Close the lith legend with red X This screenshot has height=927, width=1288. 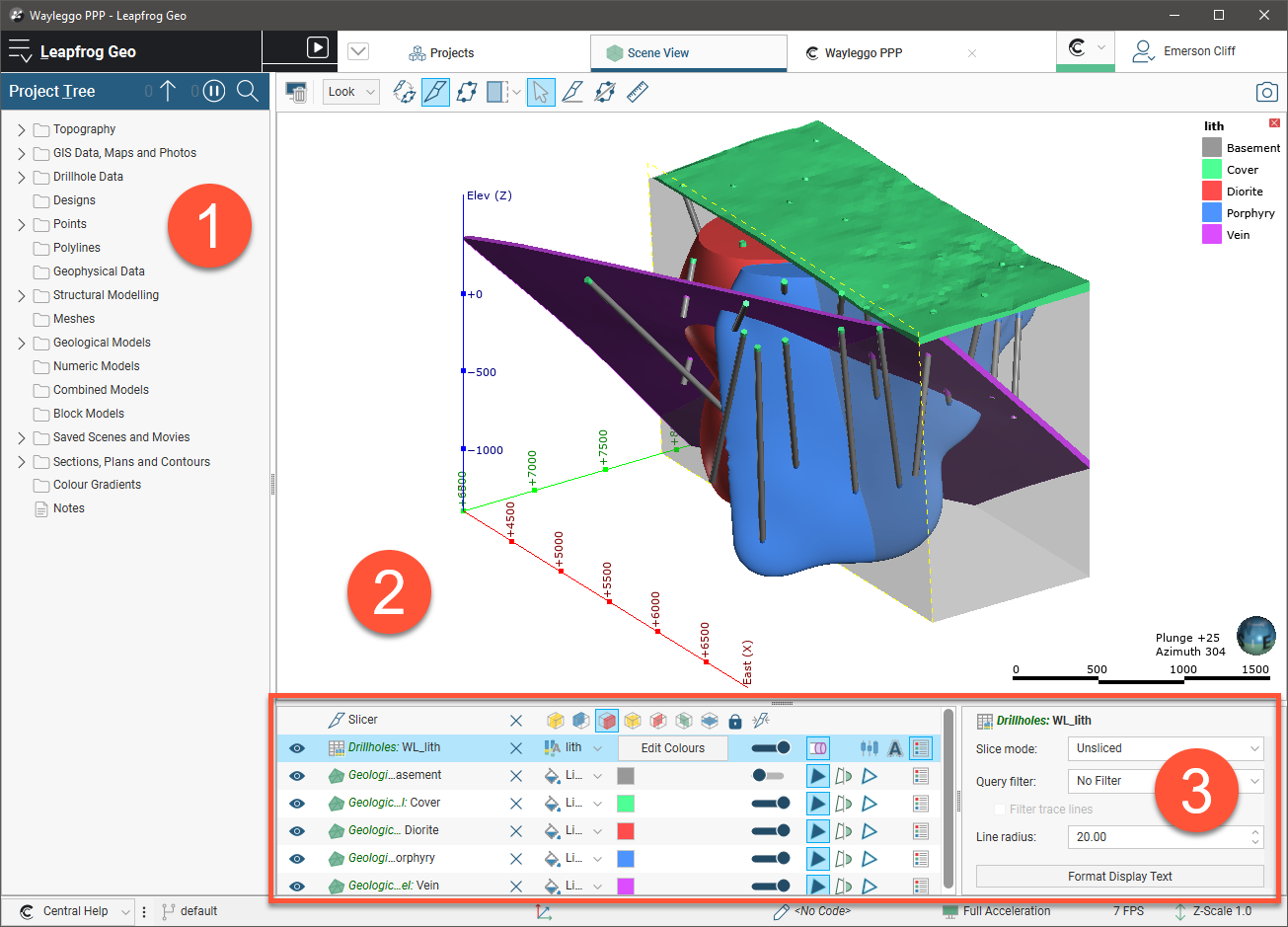(1274, 123)
